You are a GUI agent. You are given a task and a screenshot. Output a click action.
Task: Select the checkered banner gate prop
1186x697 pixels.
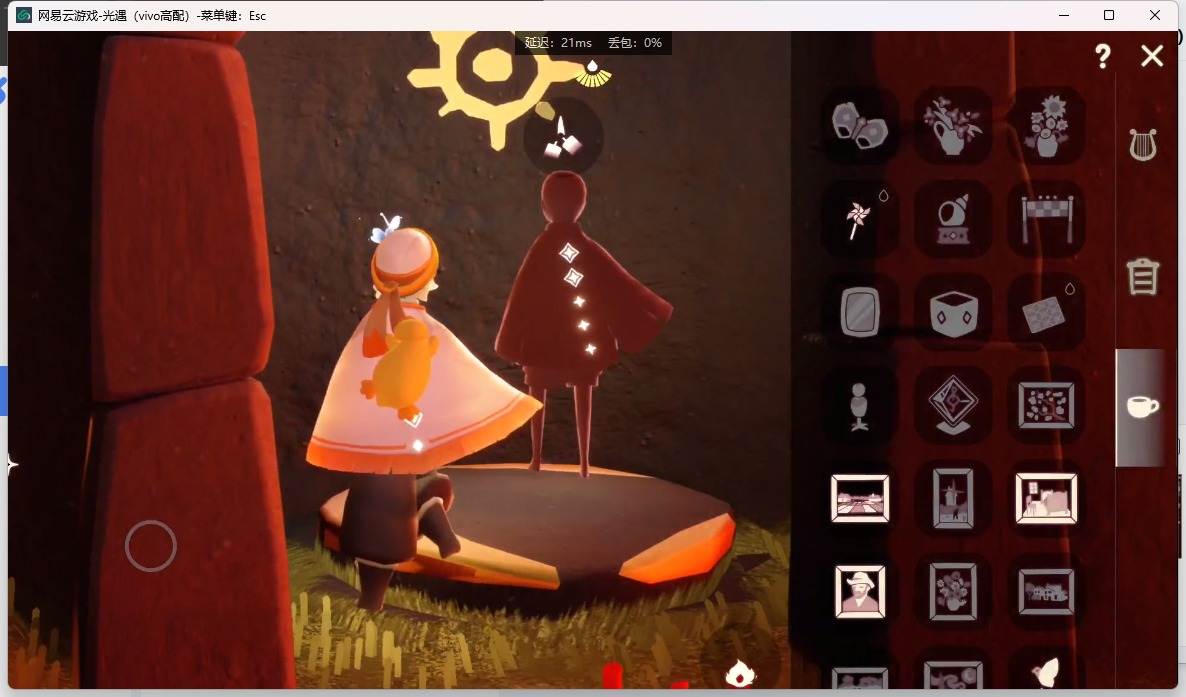tap(1046, 219)
